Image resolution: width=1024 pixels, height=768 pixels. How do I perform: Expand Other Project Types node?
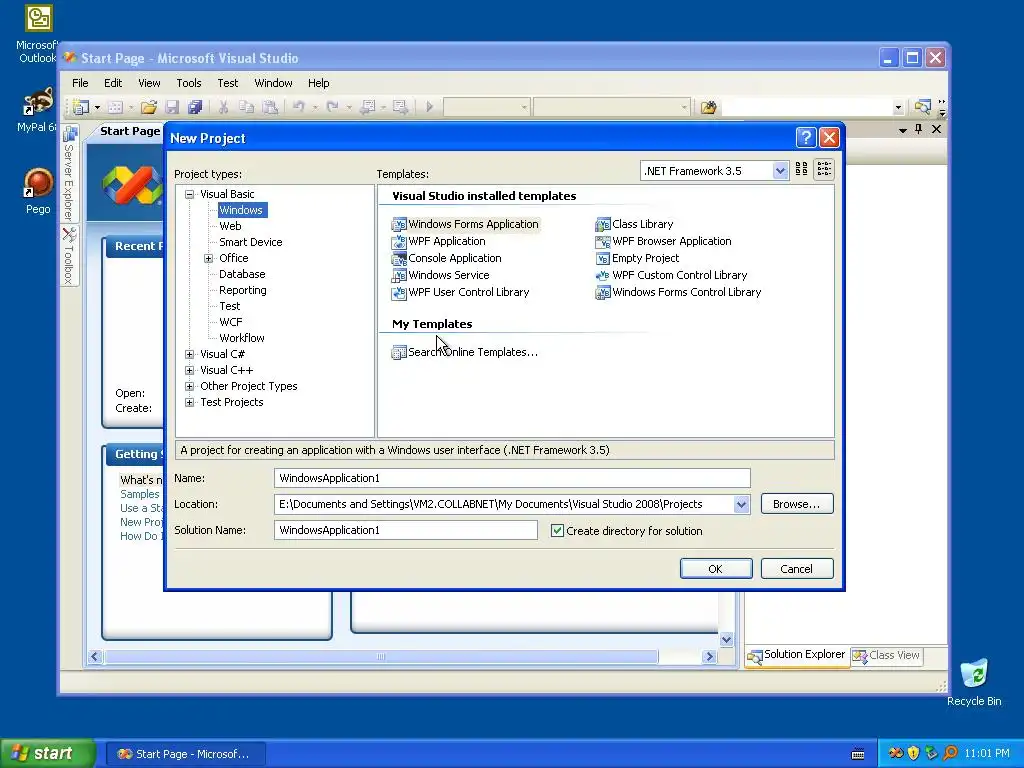coord(189,386)
